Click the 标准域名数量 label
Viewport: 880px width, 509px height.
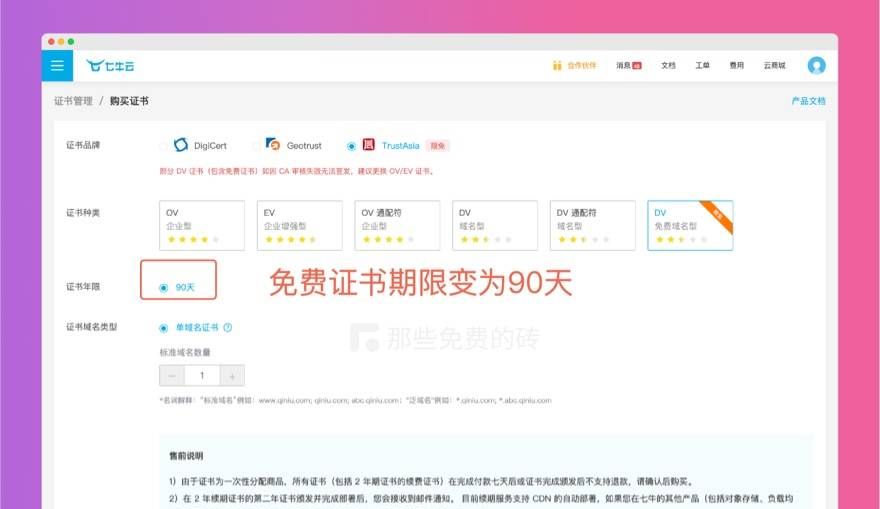185,352
